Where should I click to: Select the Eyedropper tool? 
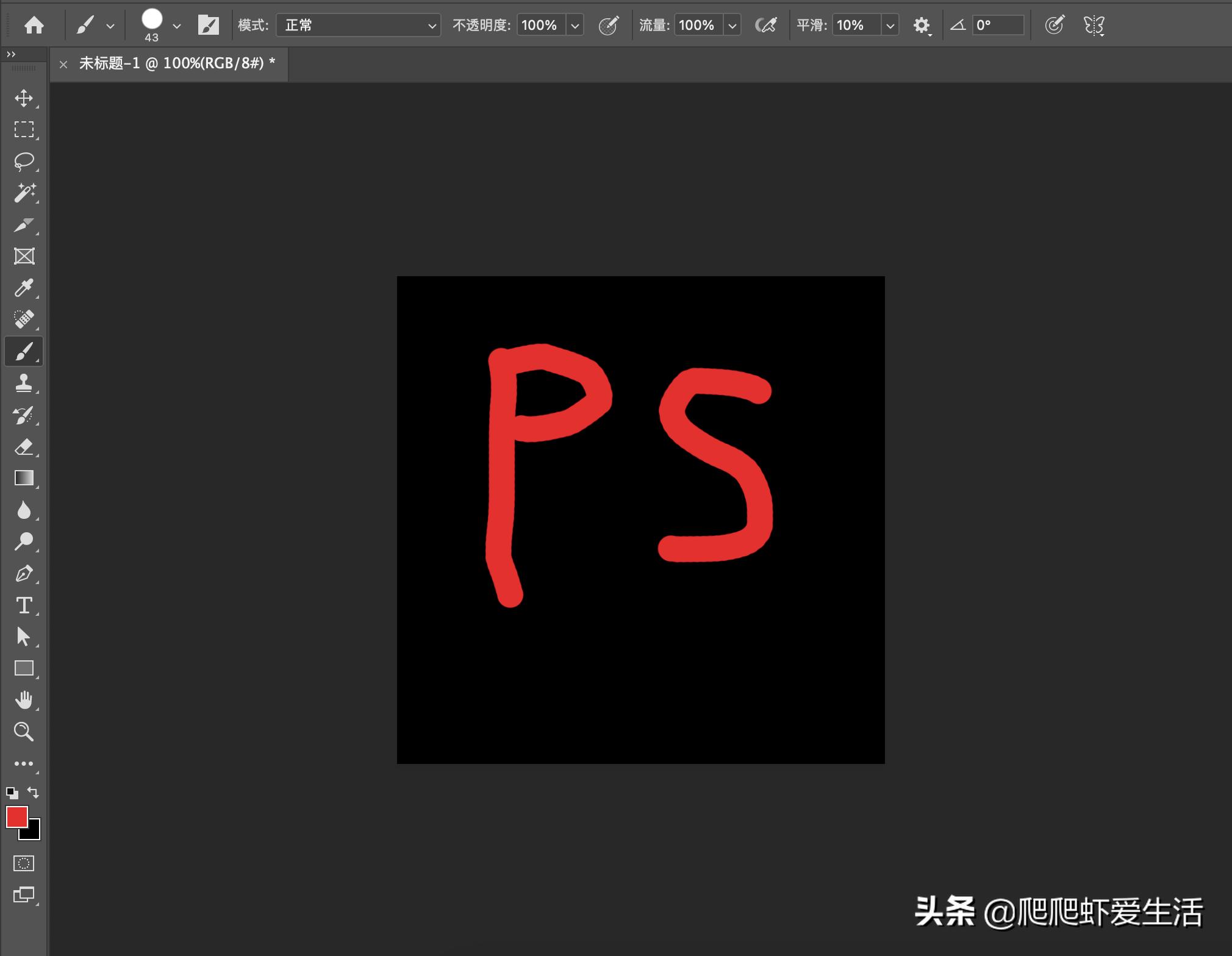click(24, 288)
